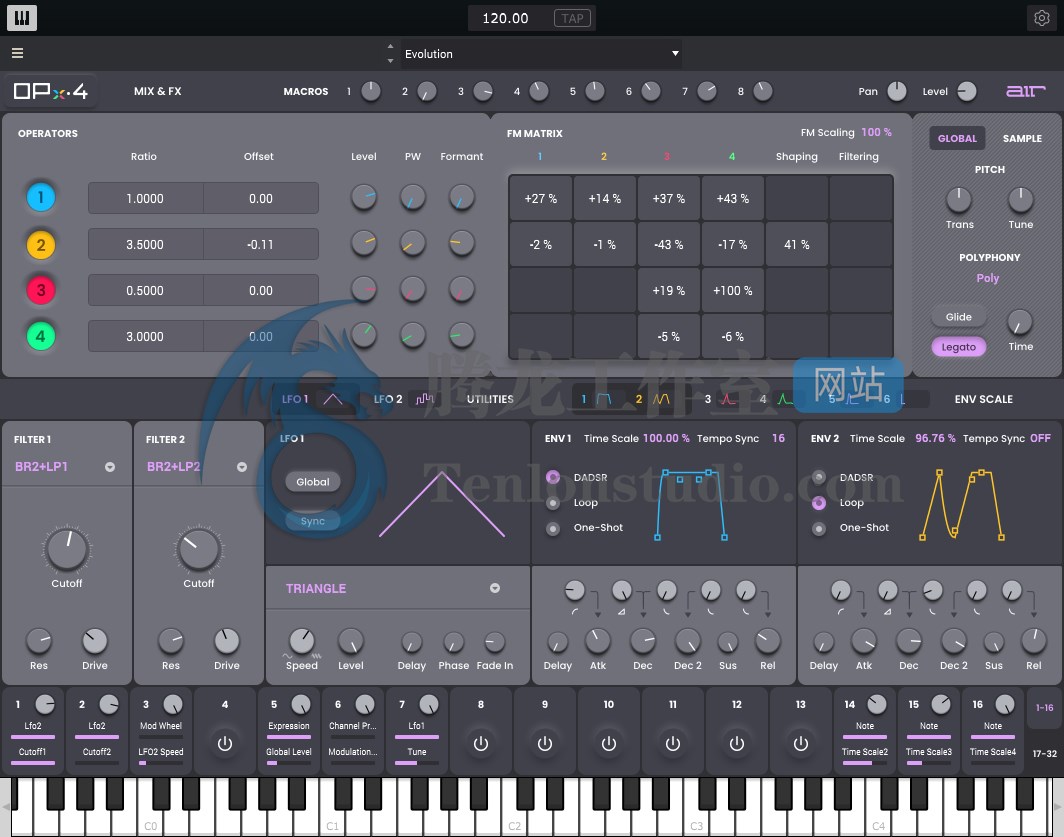Viewport: 1064px width, 837px height.
Task: Click slot 14 Time Scale2 amount slider
Action: (x=864, y=763)
